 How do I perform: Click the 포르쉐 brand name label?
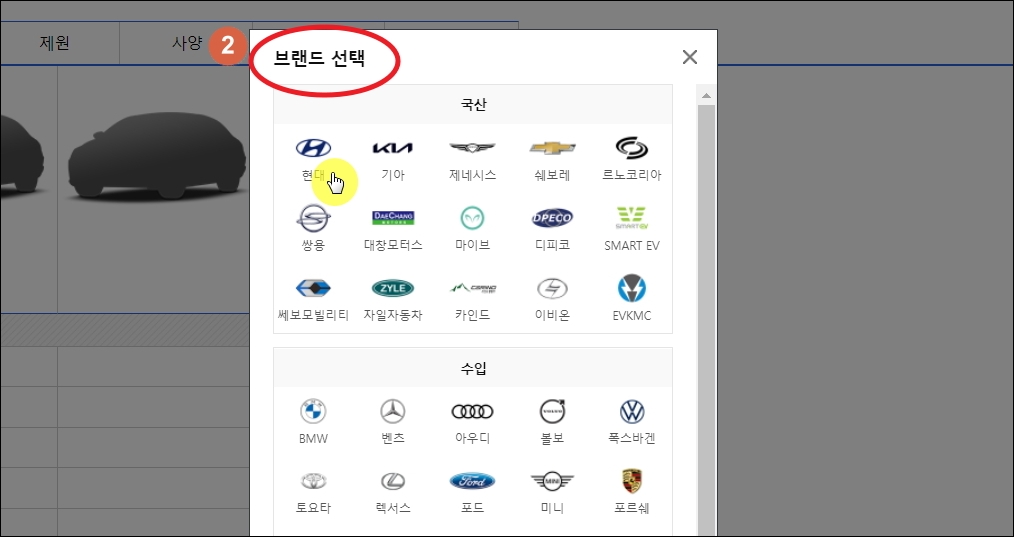(x=631, y=508)
